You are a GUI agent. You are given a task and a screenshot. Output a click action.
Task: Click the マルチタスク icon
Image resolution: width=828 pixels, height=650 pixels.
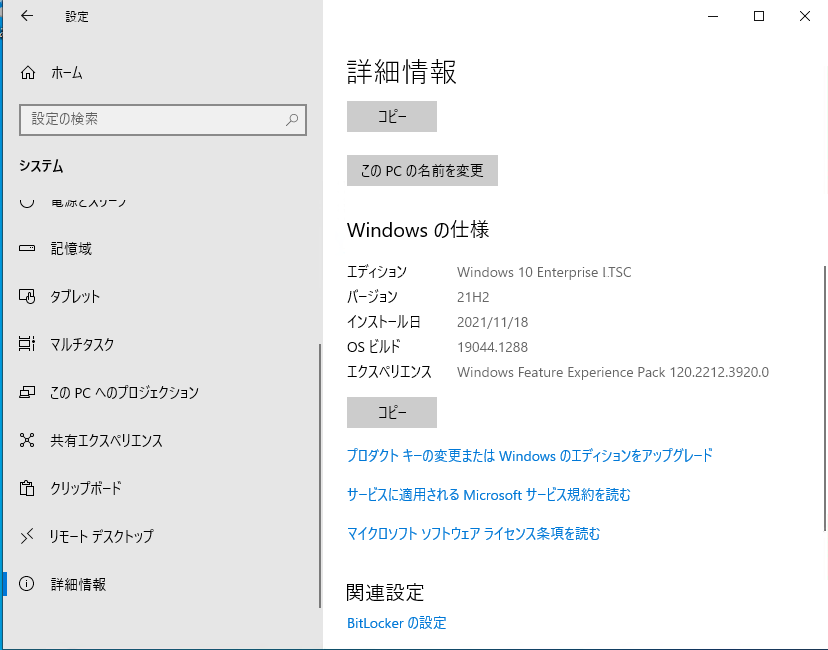pyautogui.click(x=27, y=344)
